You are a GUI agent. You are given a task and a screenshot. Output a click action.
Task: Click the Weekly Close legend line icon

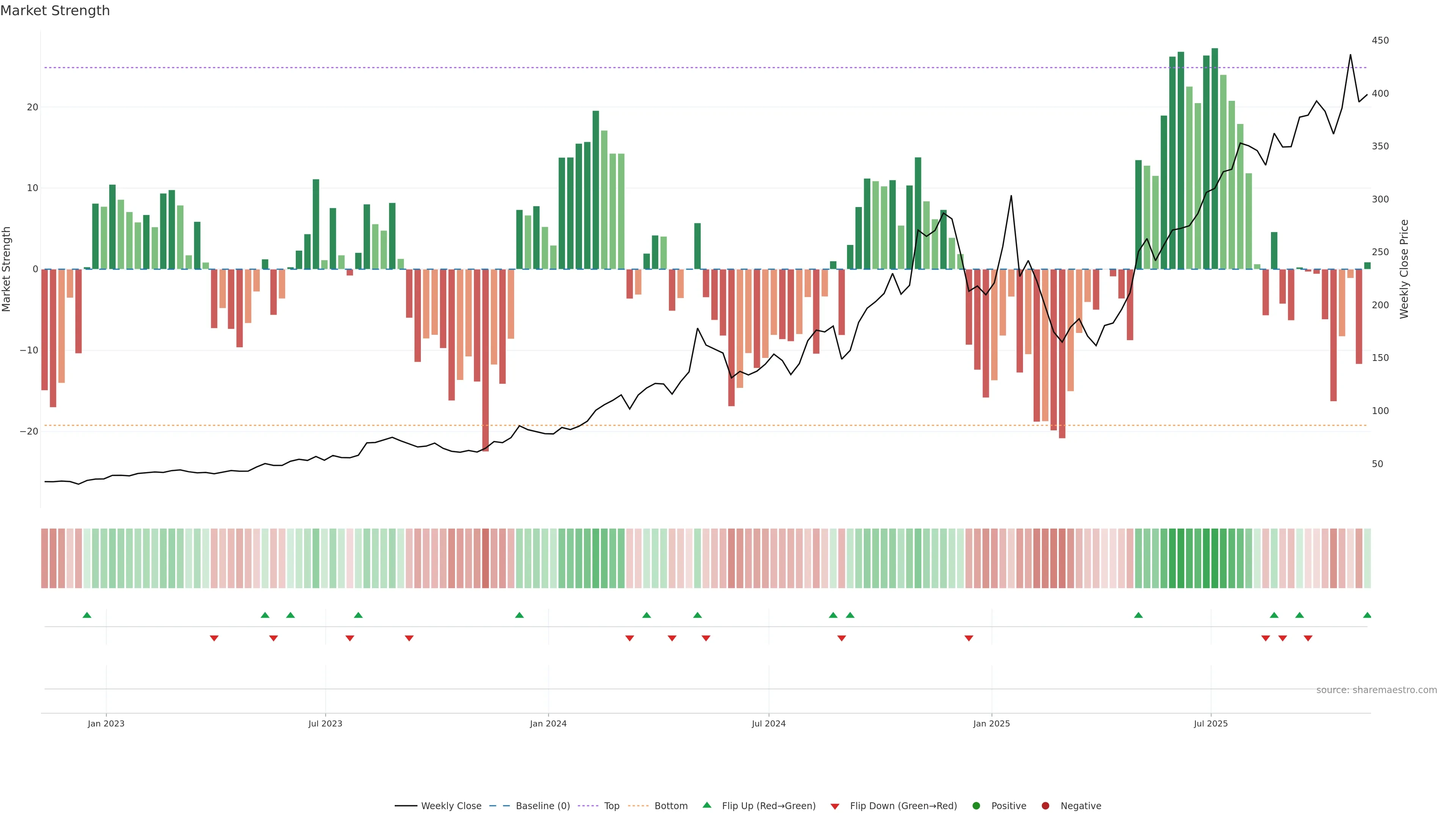(x=406, y=806)
